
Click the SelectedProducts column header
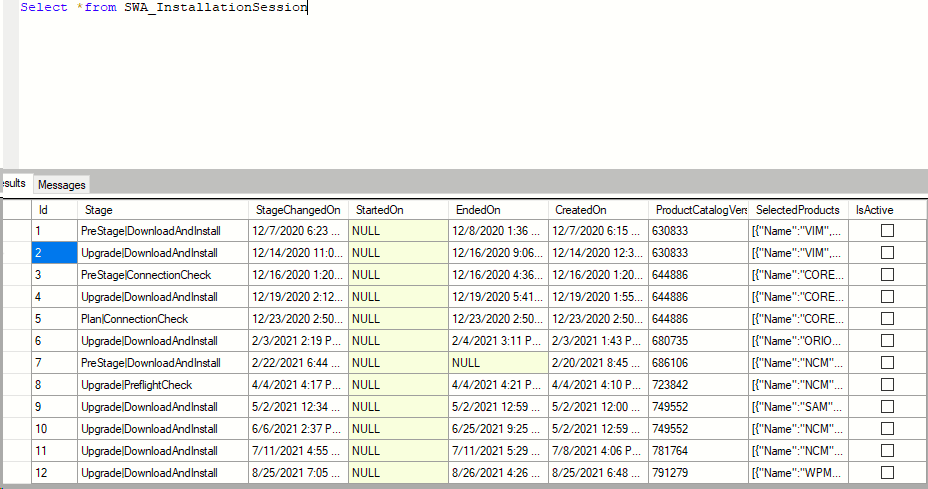[798, 210]
